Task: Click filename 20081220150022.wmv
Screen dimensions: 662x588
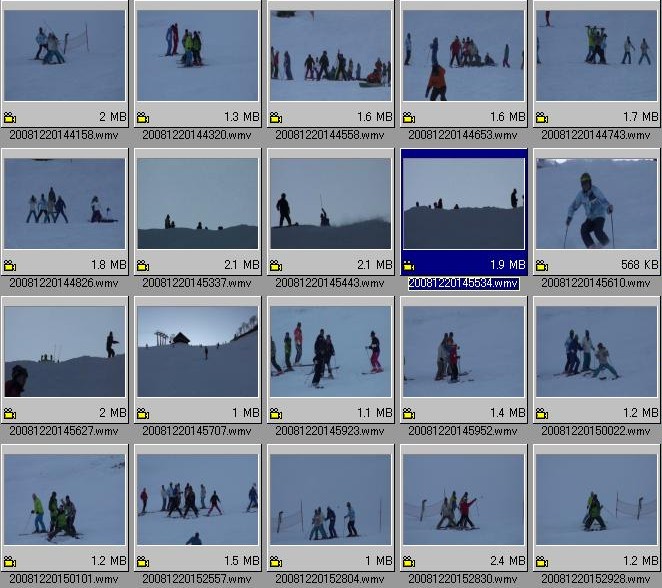Action: pyautogui.click(x=596, y=431)
